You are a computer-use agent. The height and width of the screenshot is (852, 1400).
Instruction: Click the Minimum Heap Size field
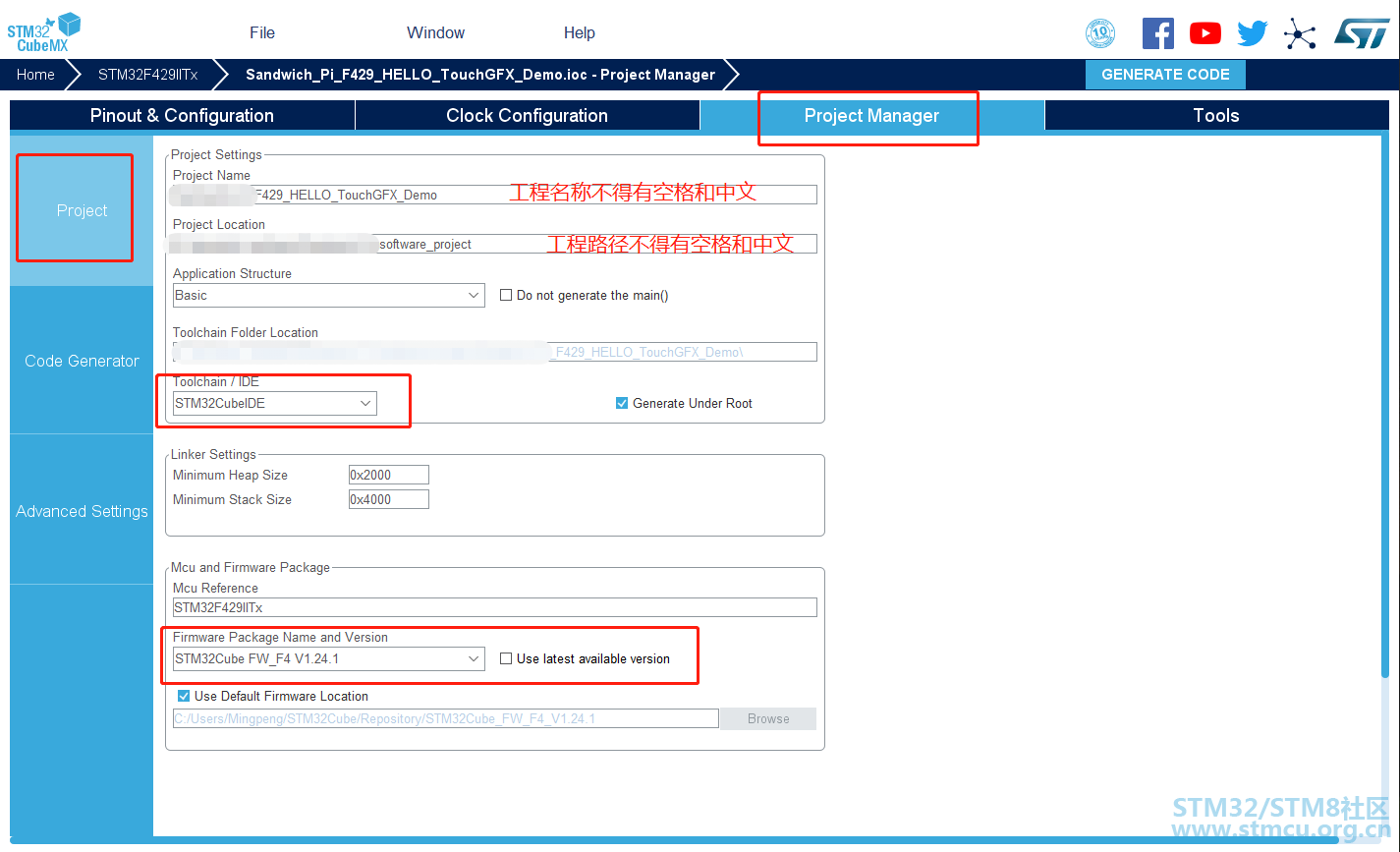pos(389,475)
